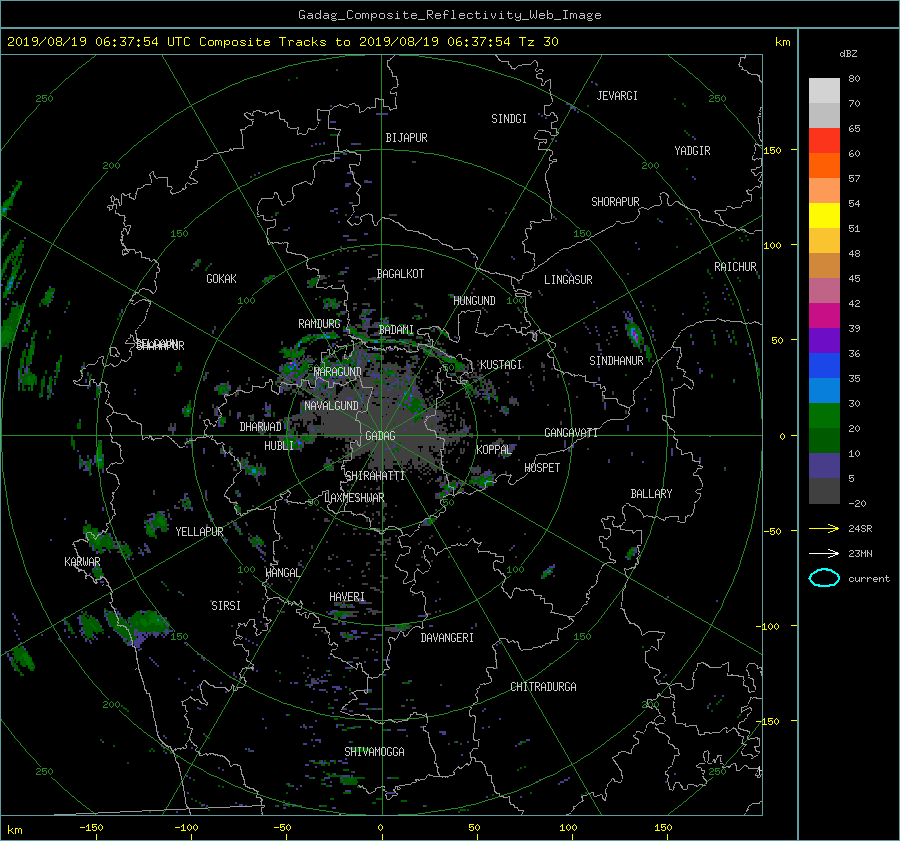Image resolution: width=900 pixels, height=841 pixels.
Task: Click the red 65 dBZ legend swatch
Action: tap(824, 141)
